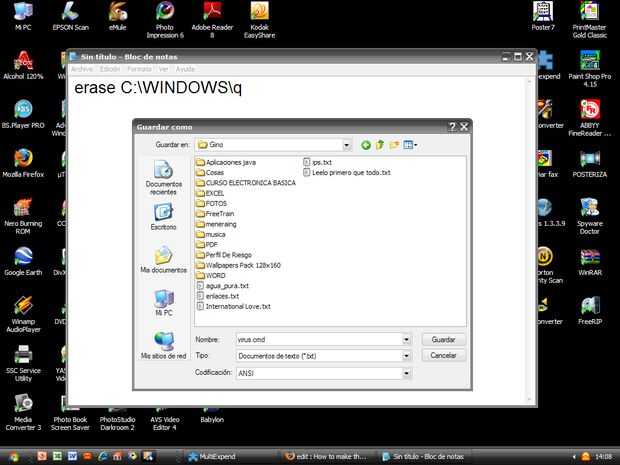Click the Photo Impression 6 desktop icon
The image size is (620, 465).
click(165, 19)
